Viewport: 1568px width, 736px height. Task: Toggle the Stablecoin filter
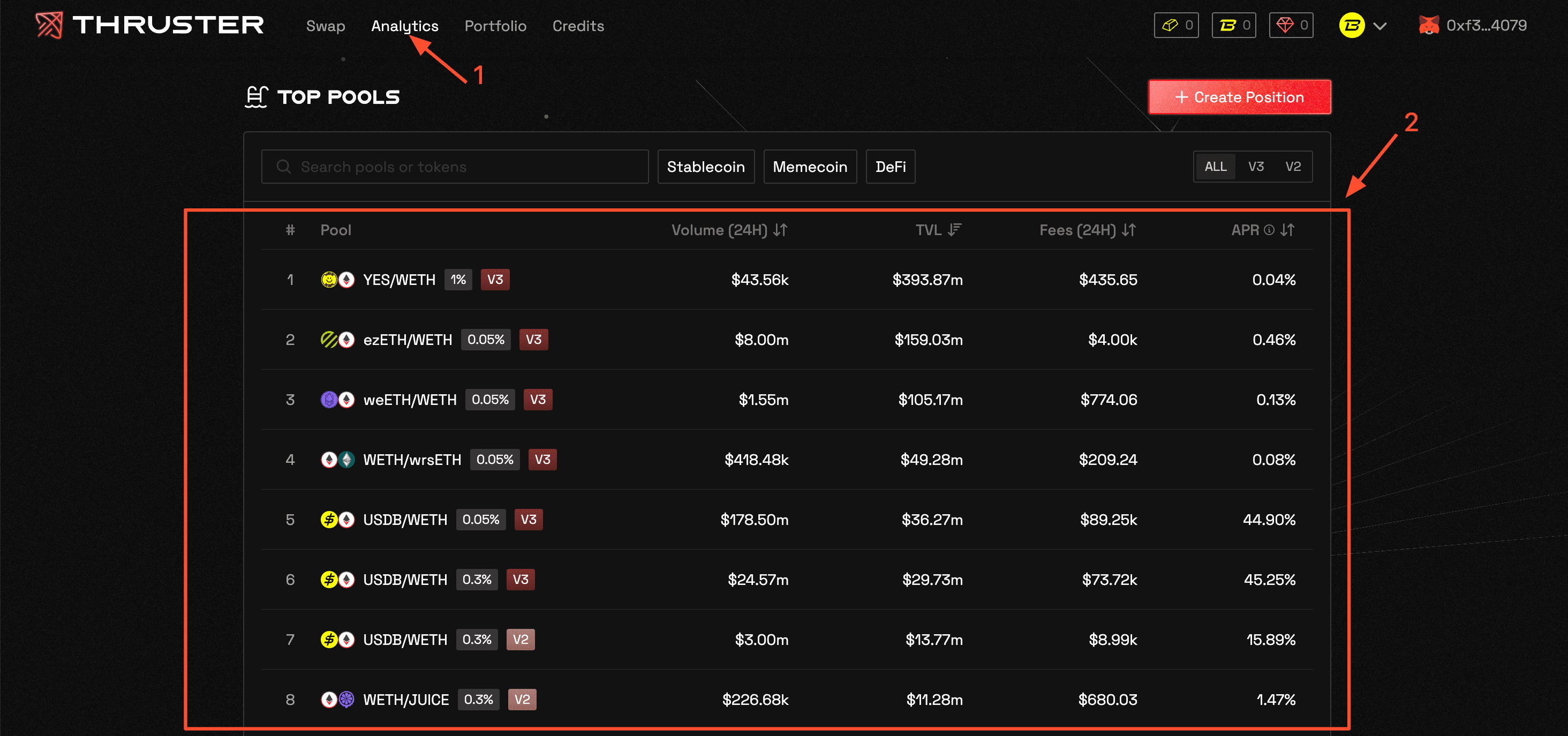(706, 167)
